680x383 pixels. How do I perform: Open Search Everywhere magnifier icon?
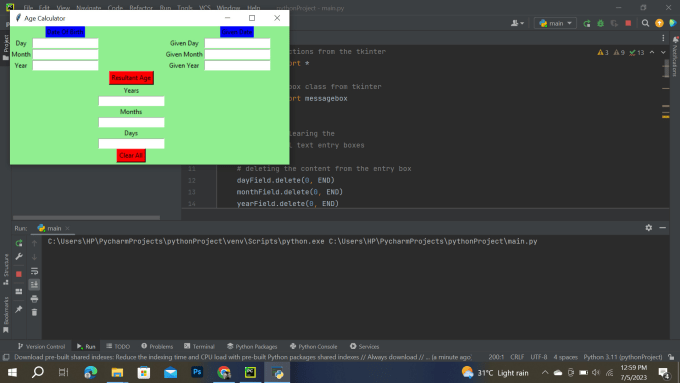click(x=645, y=23)
